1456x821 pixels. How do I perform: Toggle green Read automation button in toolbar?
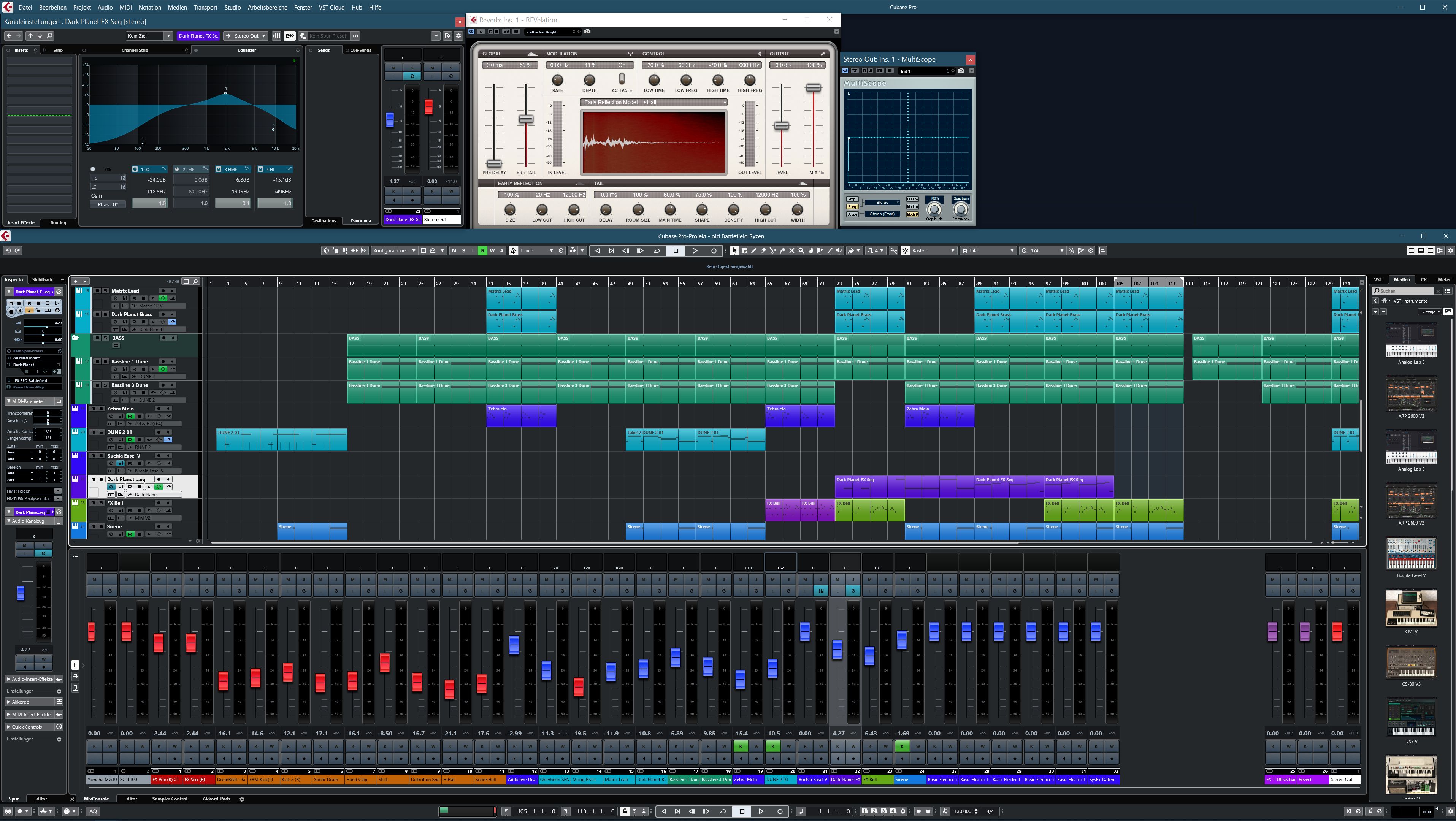[482, 251]
